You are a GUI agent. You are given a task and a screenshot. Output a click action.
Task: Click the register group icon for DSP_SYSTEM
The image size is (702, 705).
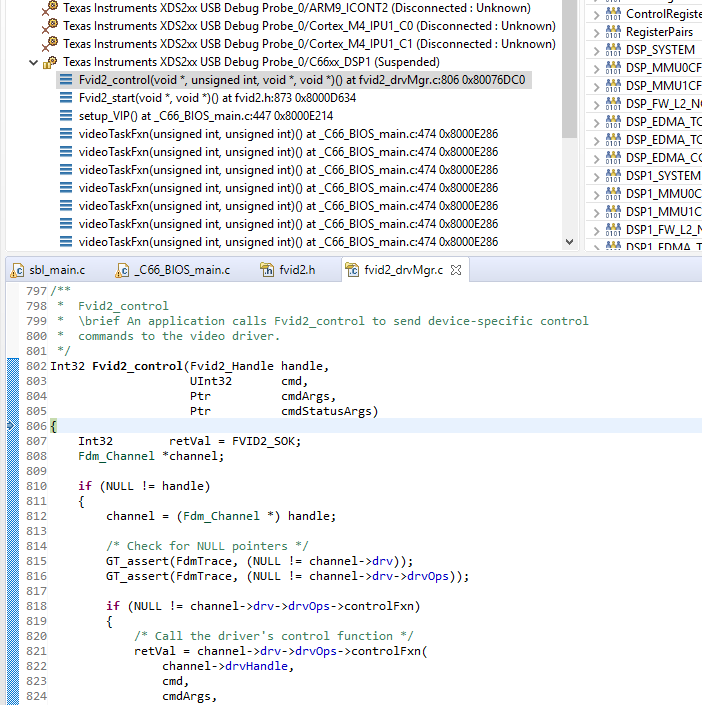pyautogui.click(x=613, y=50)
